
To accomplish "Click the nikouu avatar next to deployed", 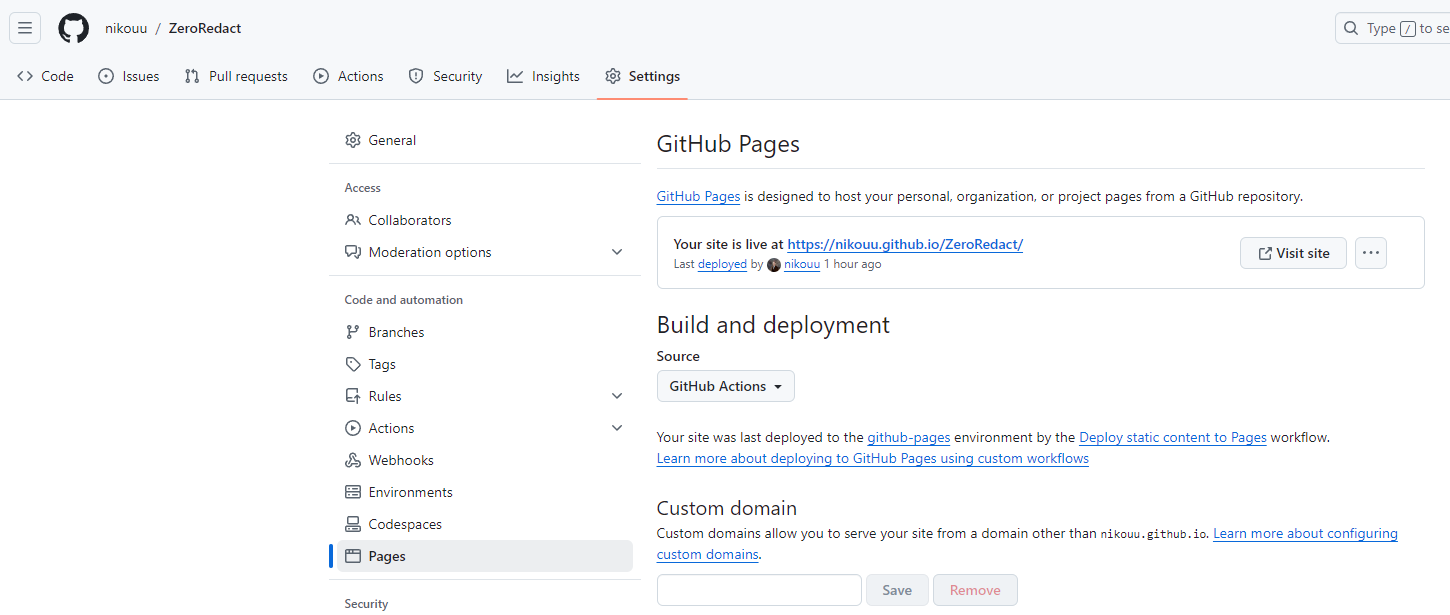I will click(774, 265).
